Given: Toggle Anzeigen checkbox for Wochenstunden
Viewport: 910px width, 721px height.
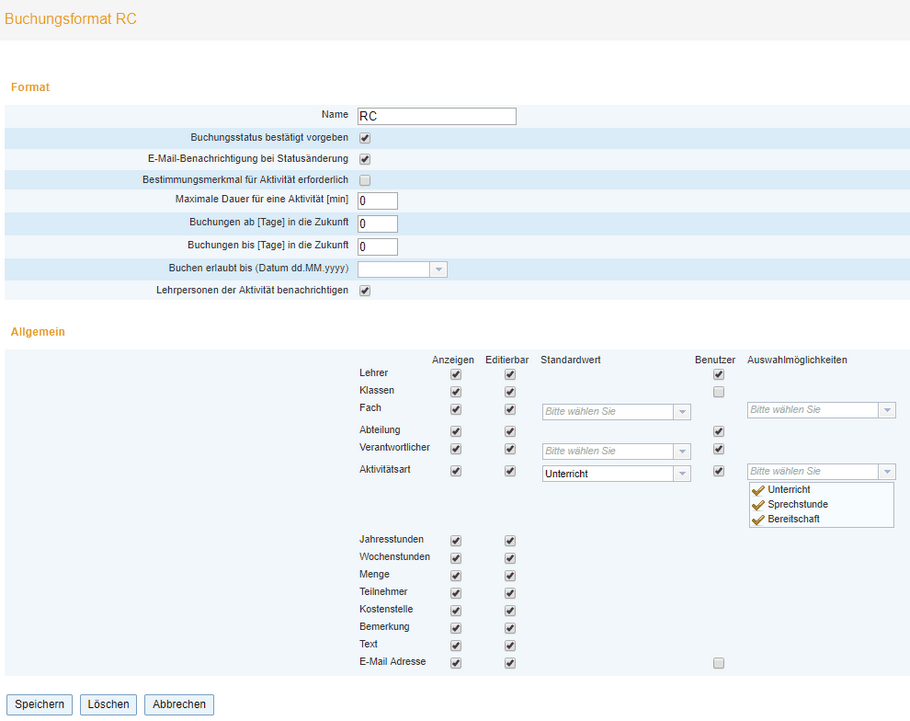Looking at the screenshot, I should coord(456,558).
